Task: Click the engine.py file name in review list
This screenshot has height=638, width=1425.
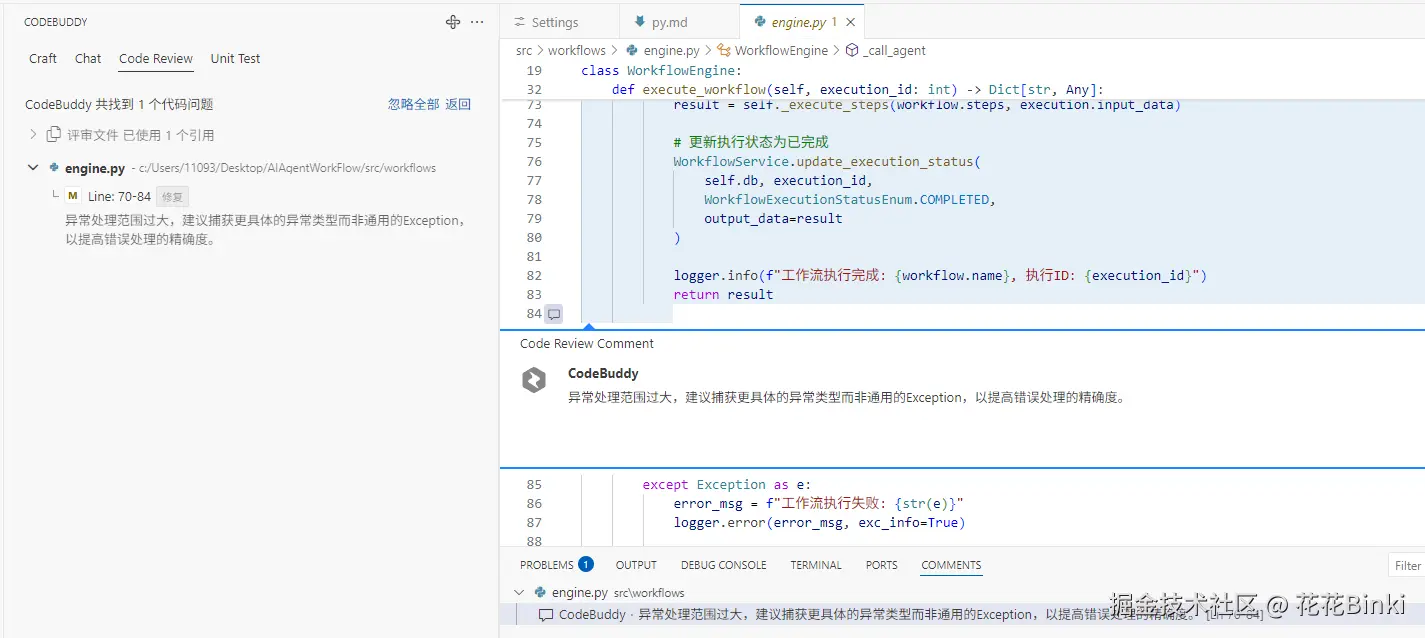Action: coord(95,168)
